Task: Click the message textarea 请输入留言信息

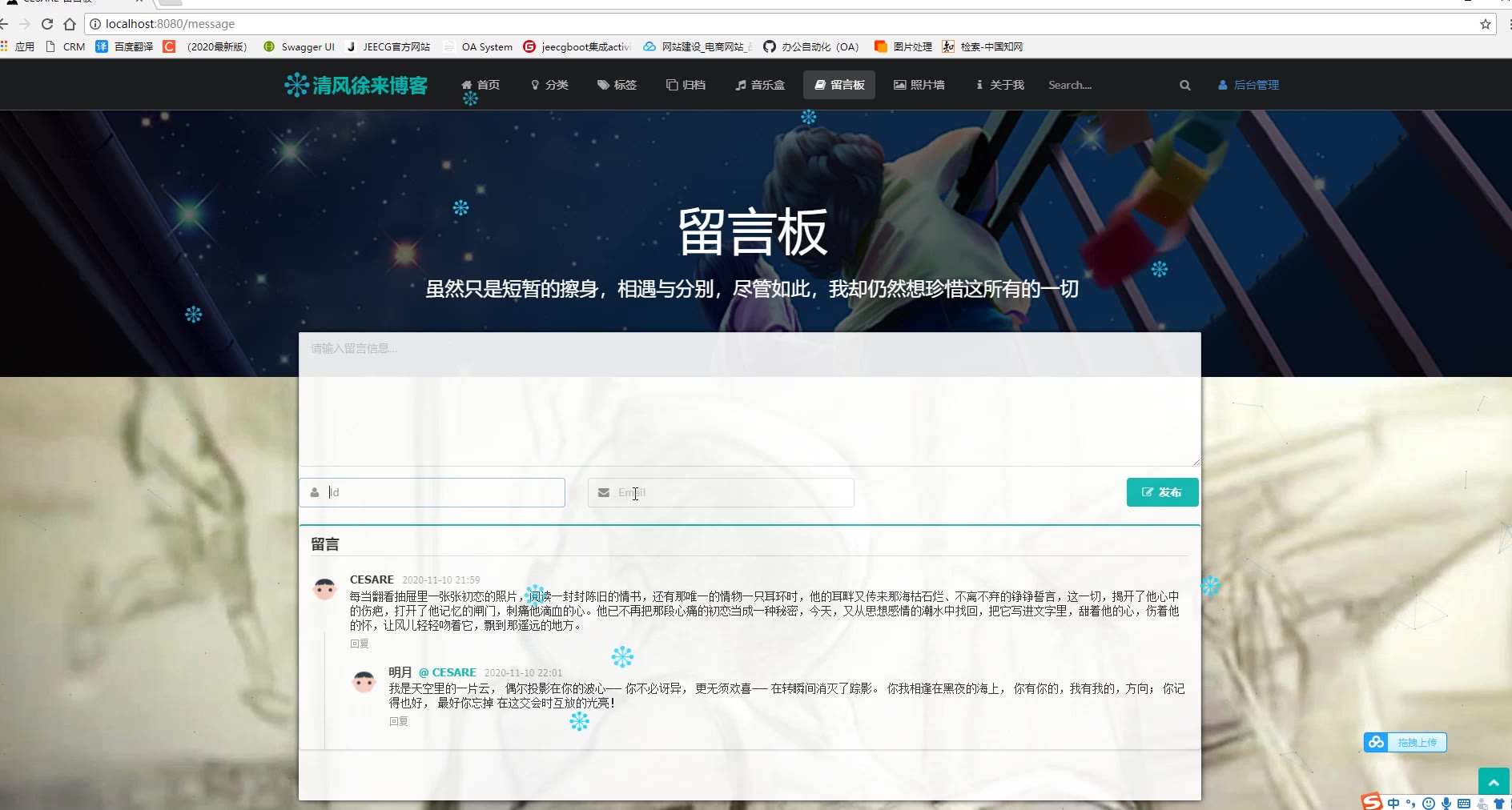Action: [x=750, y=399]
